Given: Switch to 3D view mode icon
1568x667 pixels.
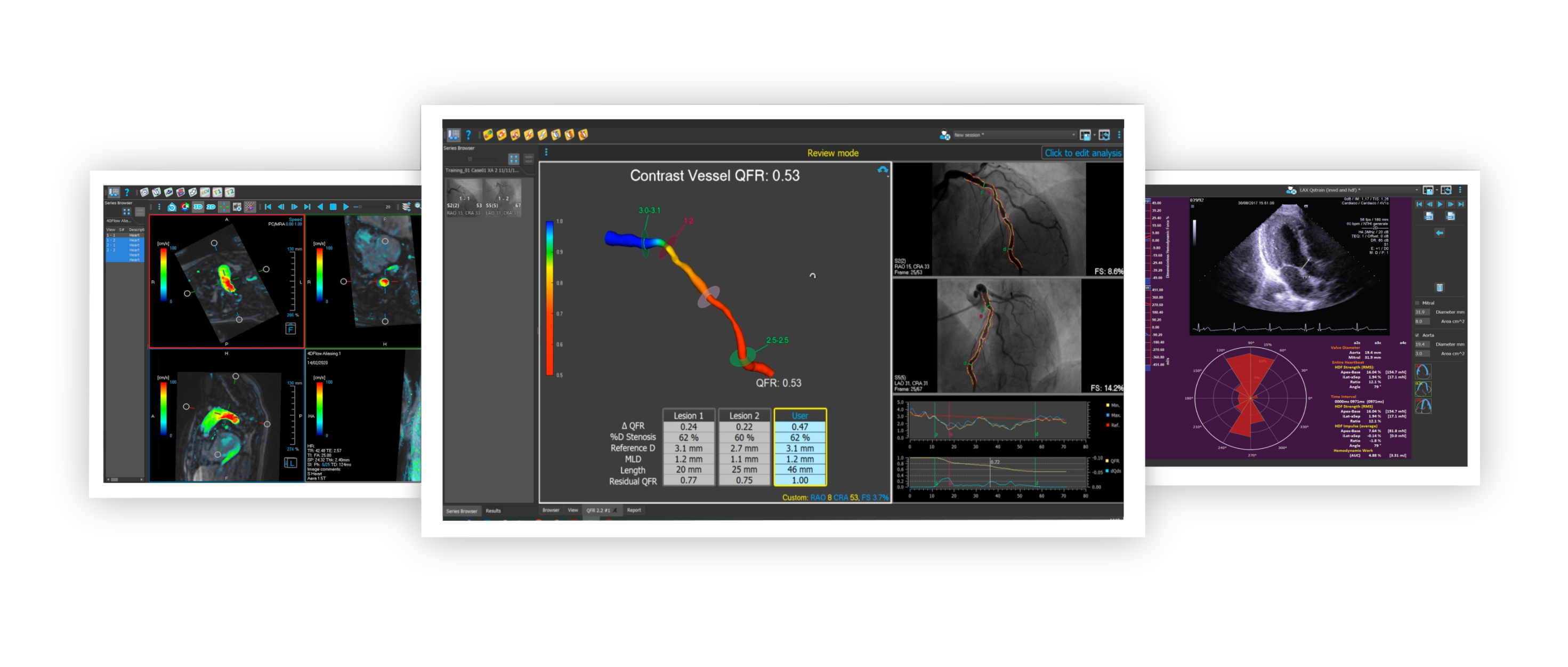Looking at the screenshot, I should tap(198, 207).
